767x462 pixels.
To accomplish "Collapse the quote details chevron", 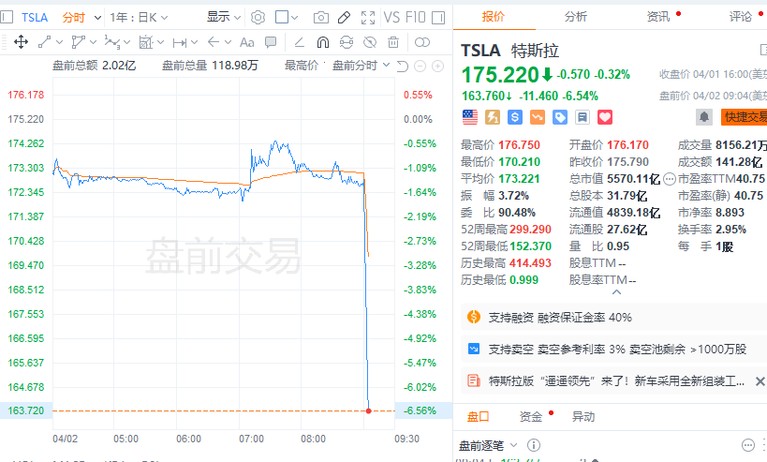I will click(x=617, y=291).
